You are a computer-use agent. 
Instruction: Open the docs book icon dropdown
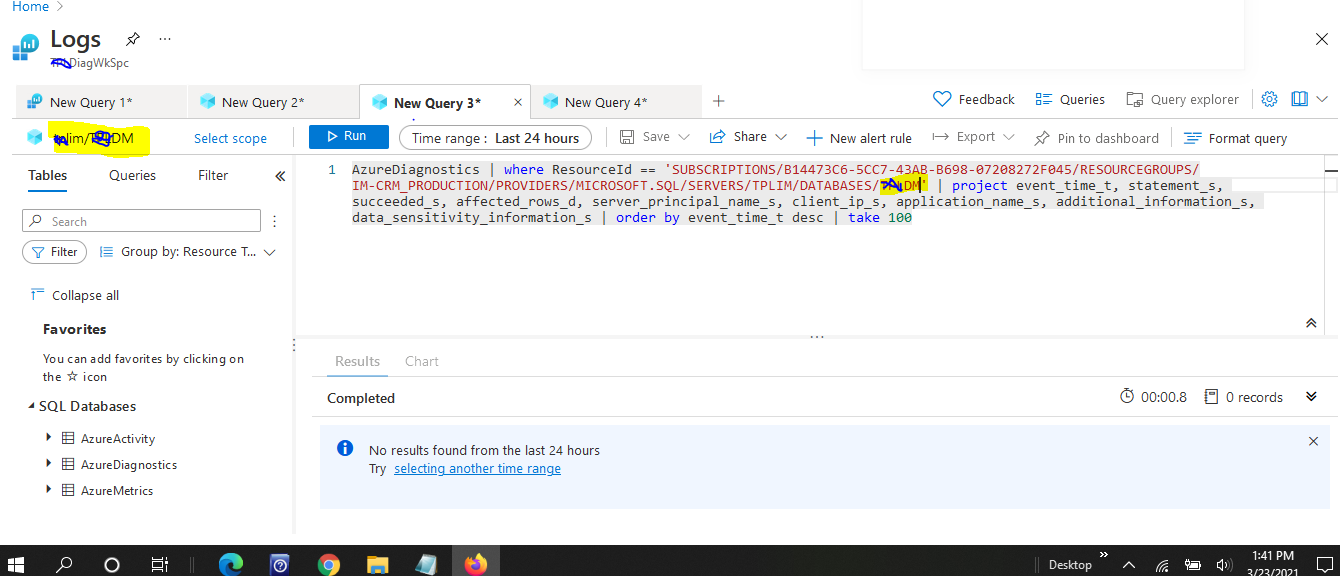(x=1309, y=99)
